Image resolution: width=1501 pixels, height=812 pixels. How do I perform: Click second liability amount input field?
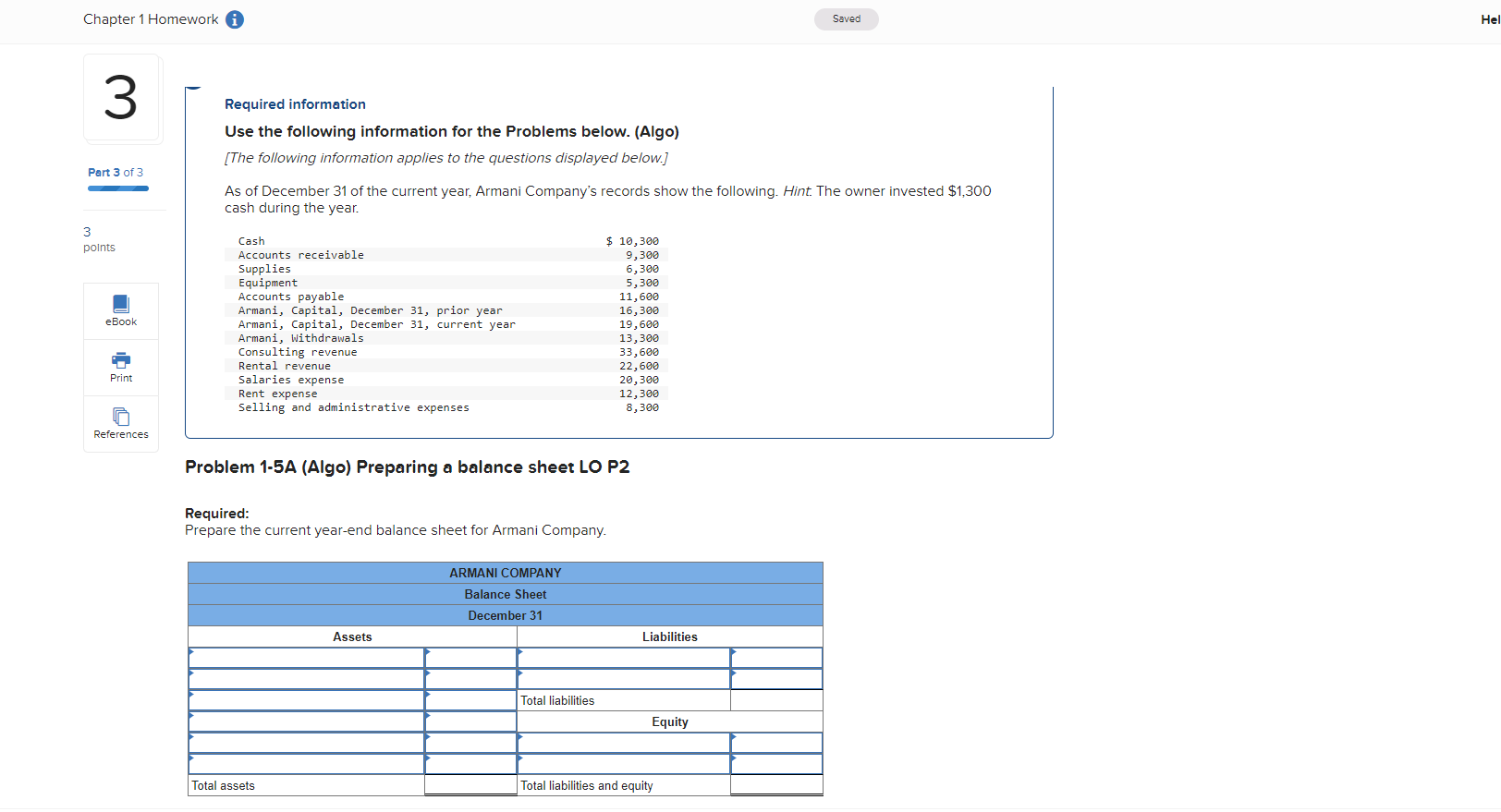776,679
